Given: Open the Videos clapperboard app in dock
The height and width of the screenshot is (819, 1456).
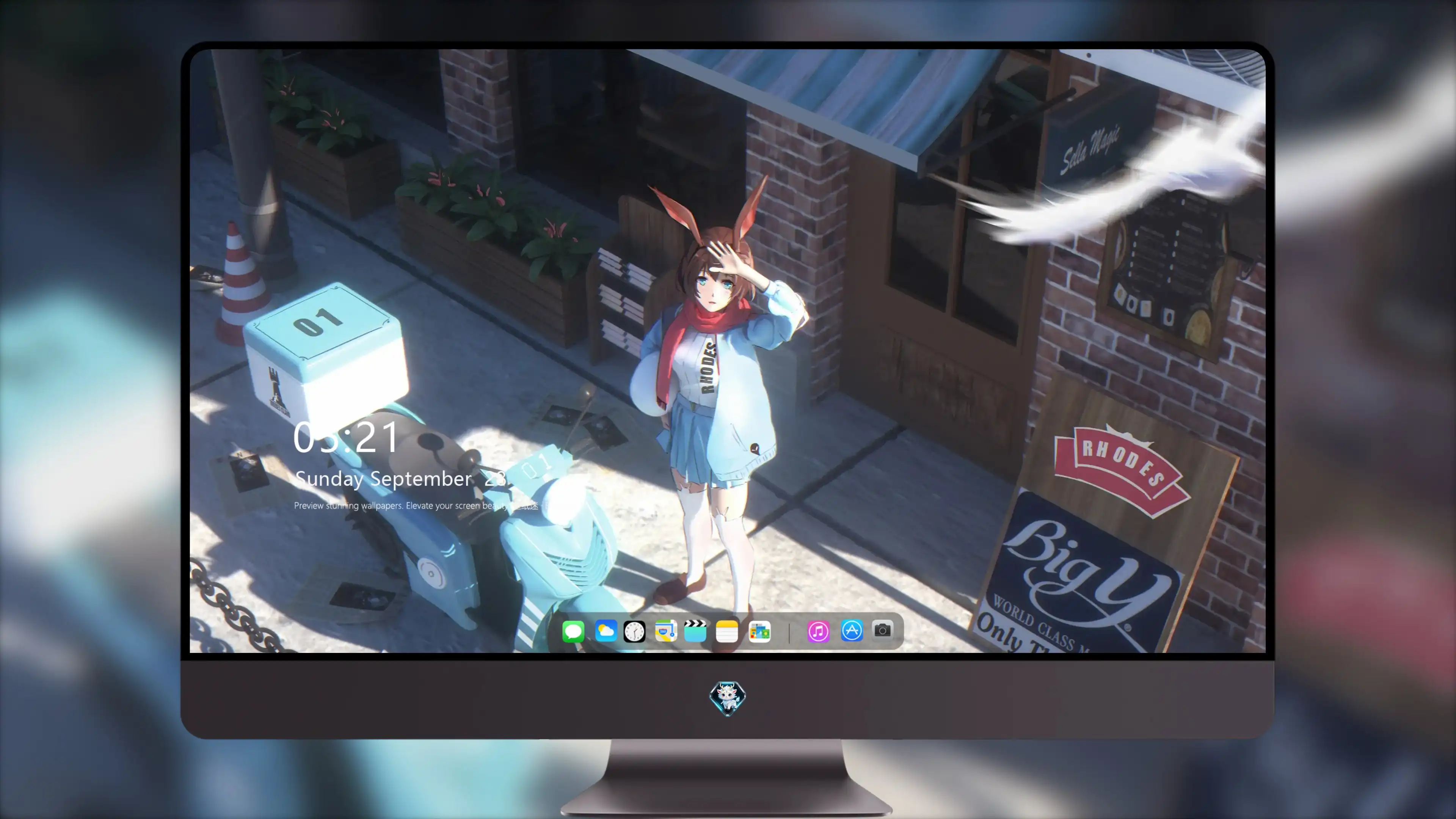Looking at the screenshot, I should pos(695,631).
